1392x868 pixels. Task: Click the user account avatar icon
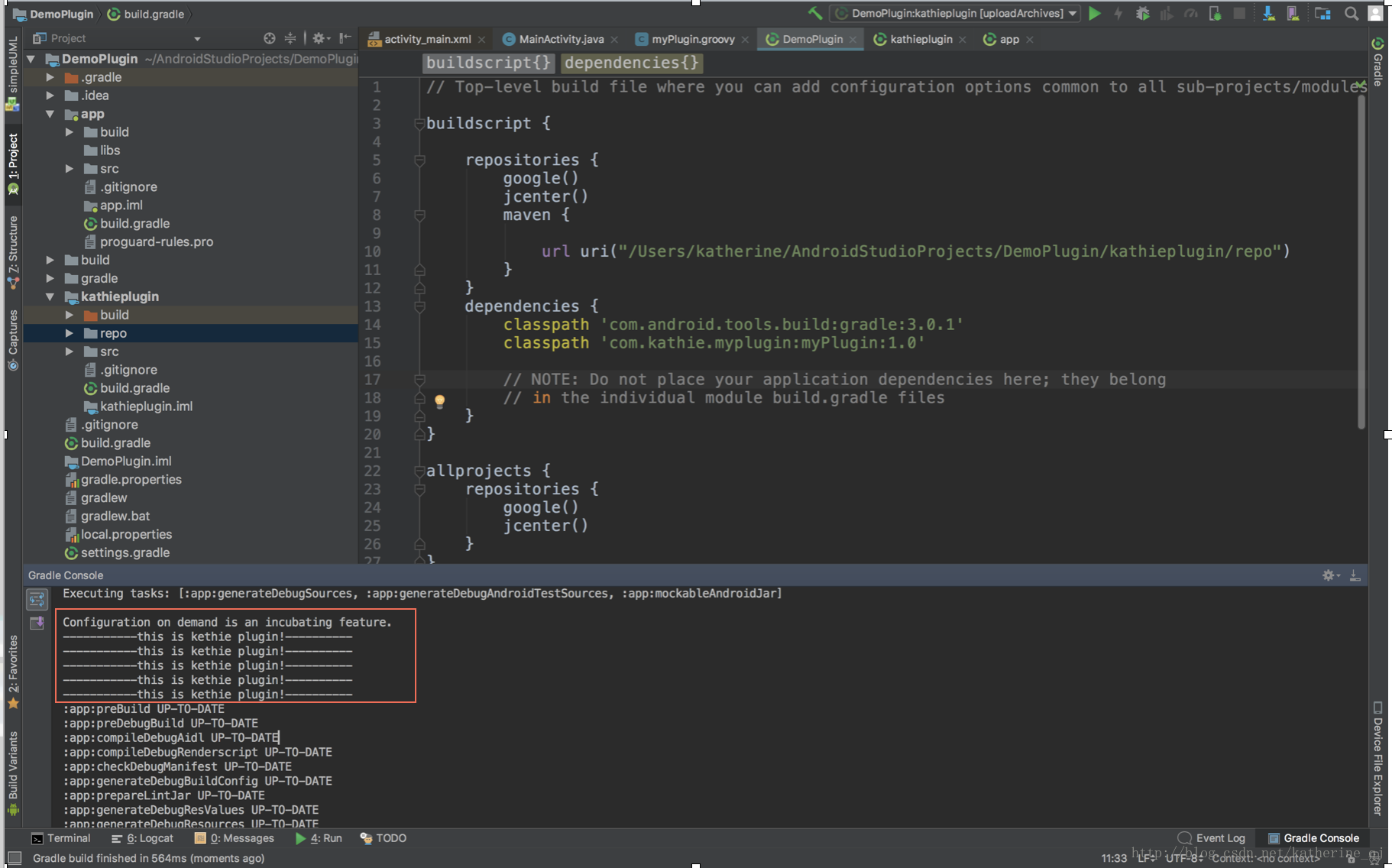pos(1375,13)
